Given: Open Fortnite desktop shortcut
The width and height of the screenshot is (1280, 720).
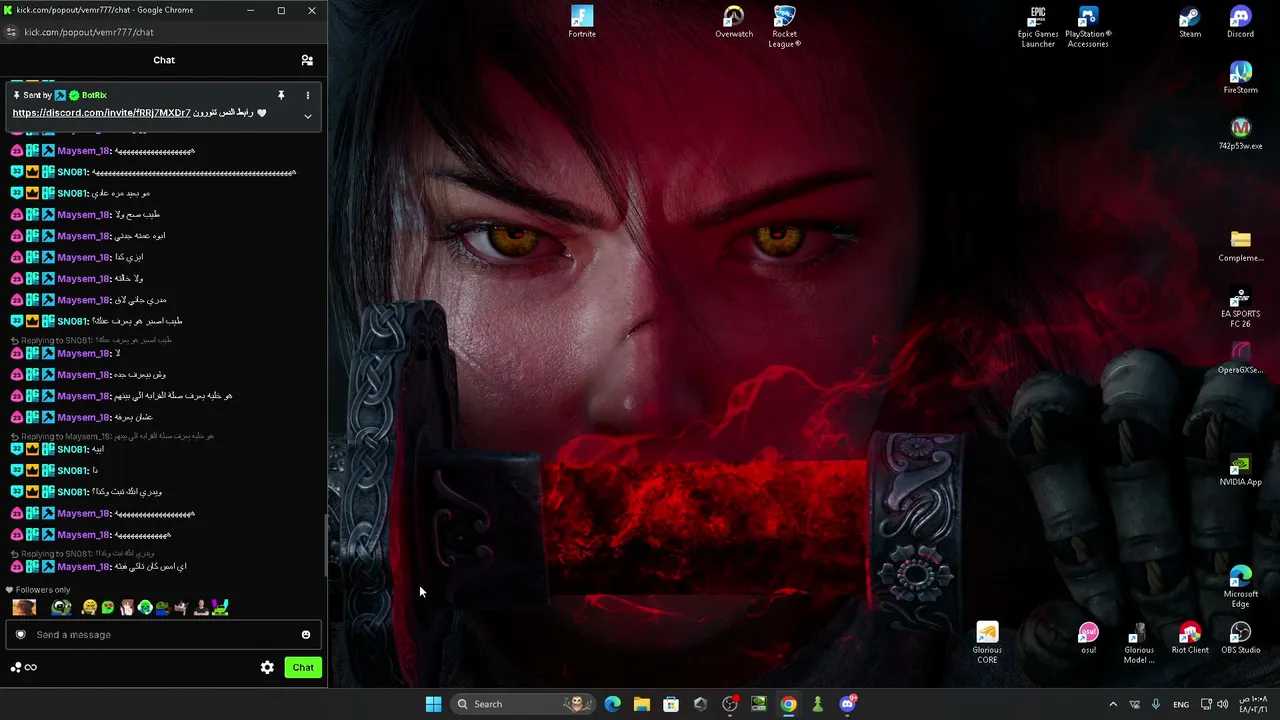Looking at the screenshot, I should click(x=582, y=22).
